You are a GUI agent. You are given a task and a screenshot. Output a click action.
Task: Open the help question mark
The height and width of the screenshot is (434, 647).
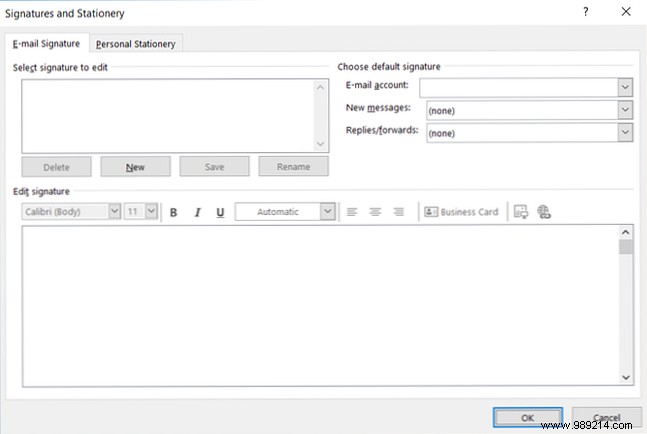[x=586, y=12]
